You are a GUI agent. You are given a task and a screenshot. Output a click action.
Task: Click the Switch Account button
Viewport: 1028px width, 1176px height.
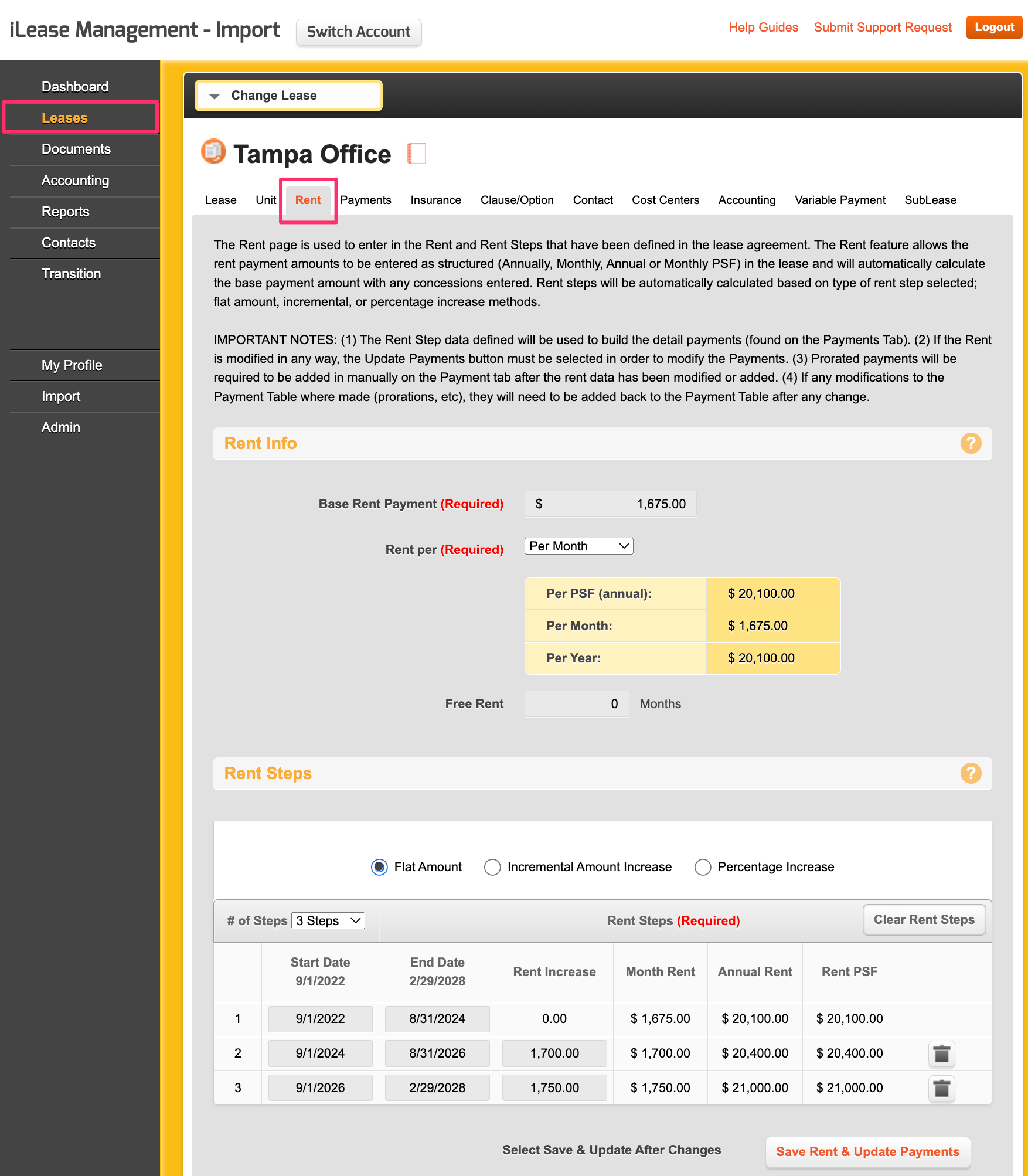coord(359,32)
